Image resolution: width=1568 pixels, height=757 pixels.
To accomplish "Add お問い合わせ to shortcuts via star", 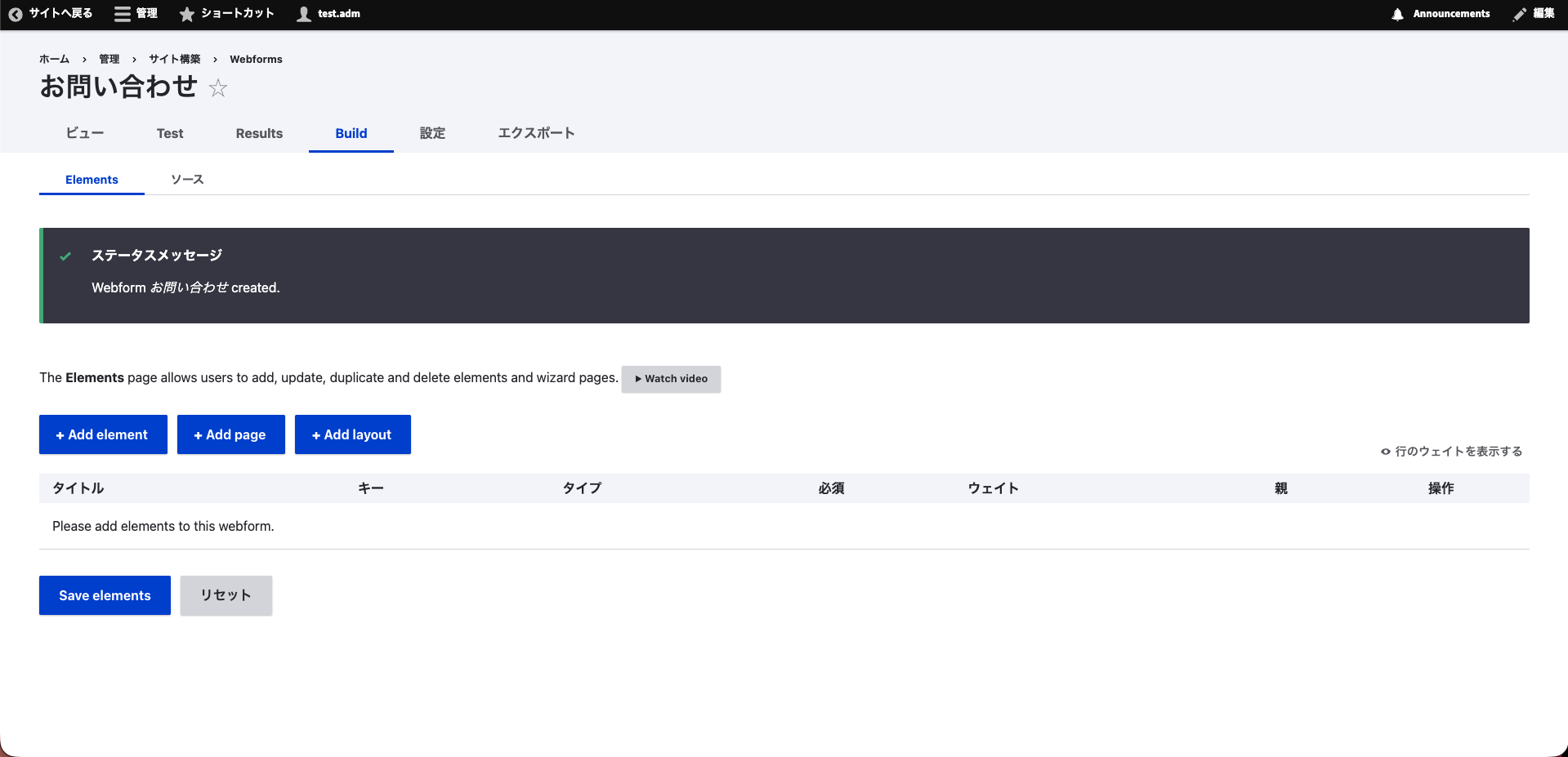I will [x=218, y=87].
